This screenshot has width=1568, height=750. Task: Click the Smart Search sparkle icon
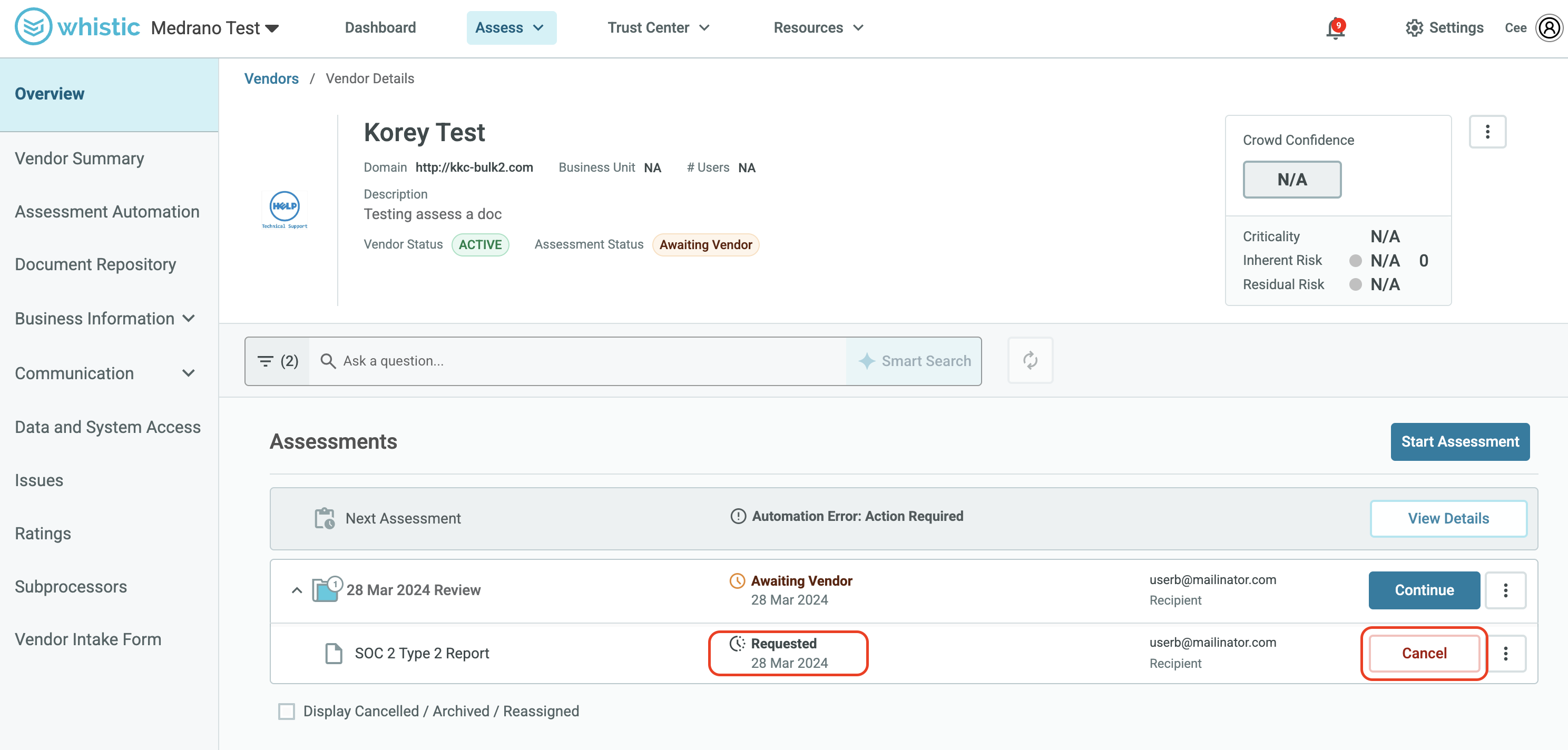click(x=866, y=361)
